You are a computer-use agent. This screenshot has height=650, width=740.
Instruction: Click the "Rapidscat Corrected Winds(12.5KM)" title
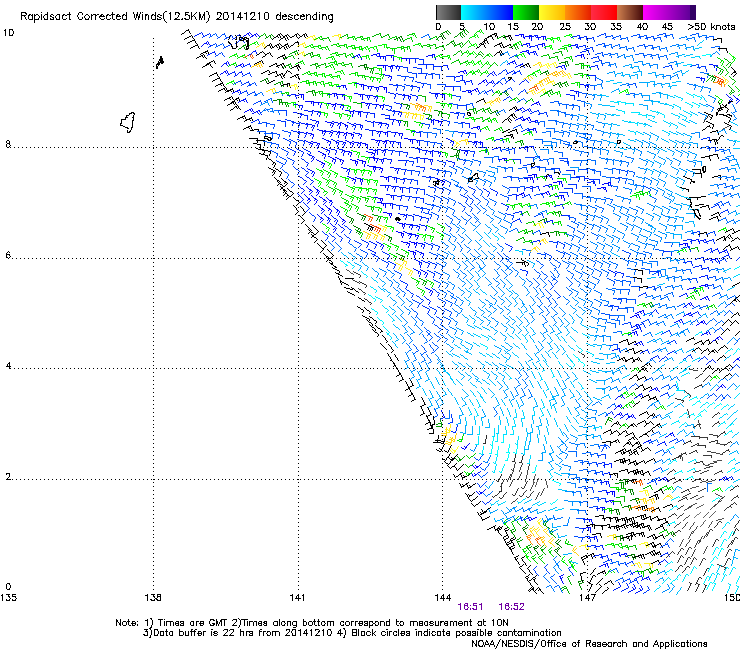[x=115, y=17]
